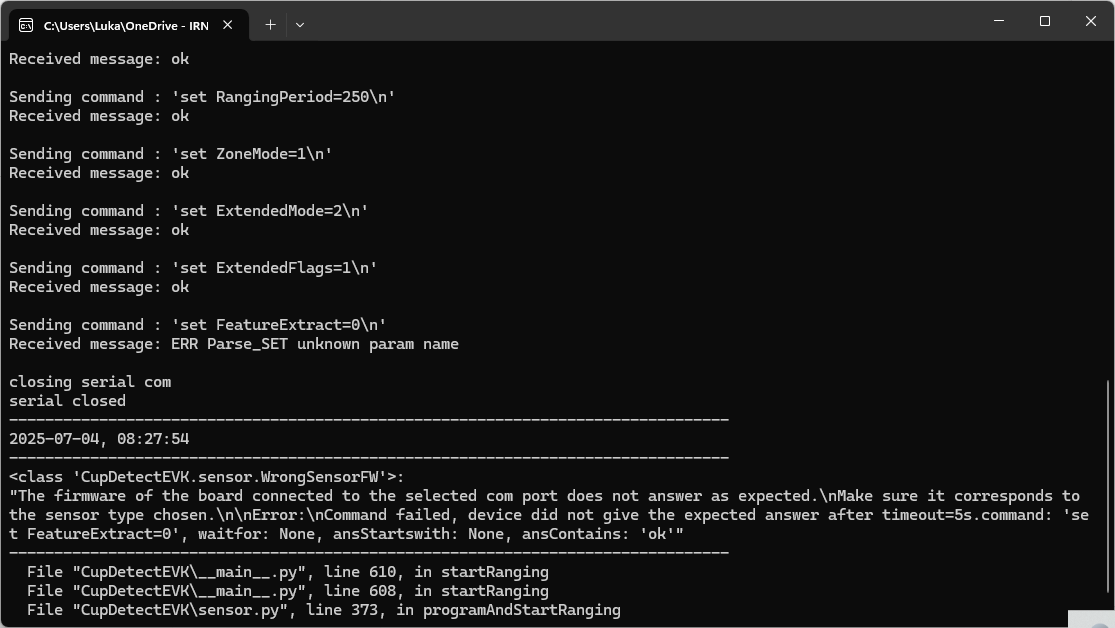Viewport: 1115px width, 628px height.
Task: Click the timestamp 2025-07-04, 08:27:54
Action: 94,438
